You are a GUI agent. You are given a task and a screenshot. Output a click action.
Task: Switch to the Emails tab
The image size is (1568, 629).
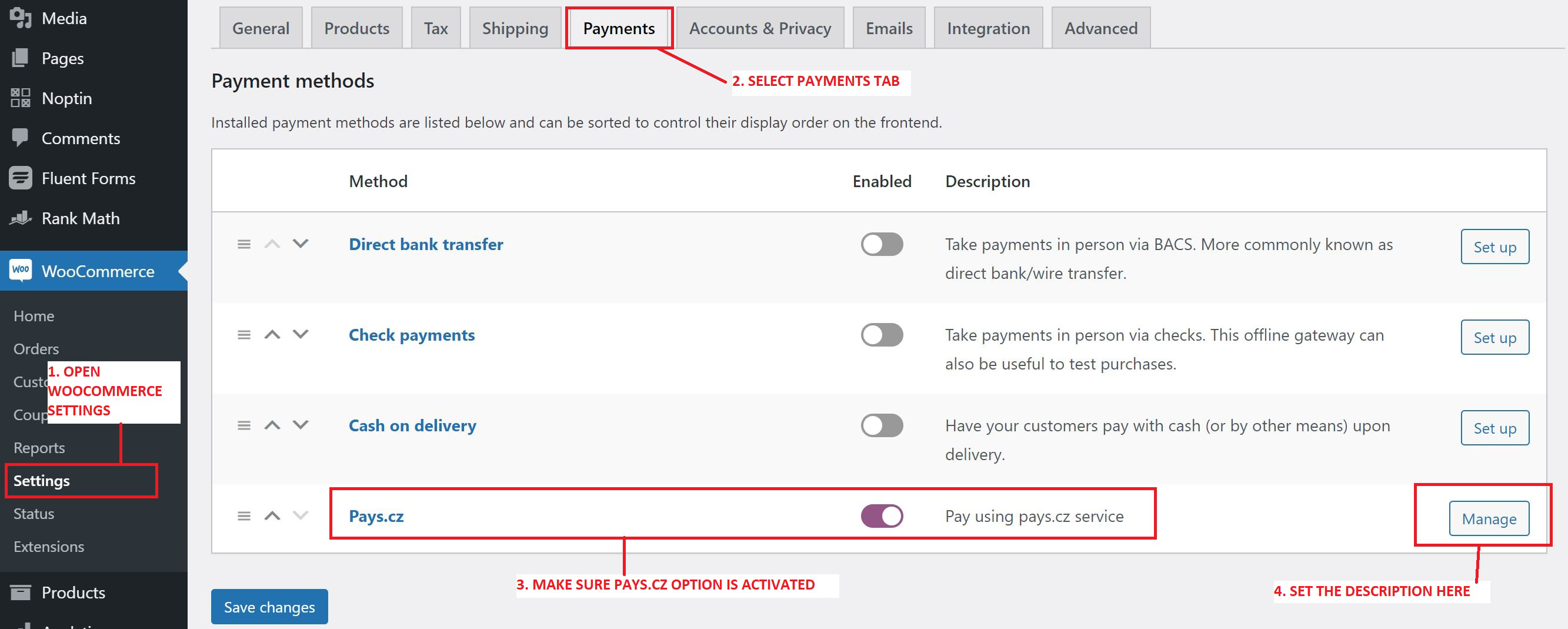(889, 28)
